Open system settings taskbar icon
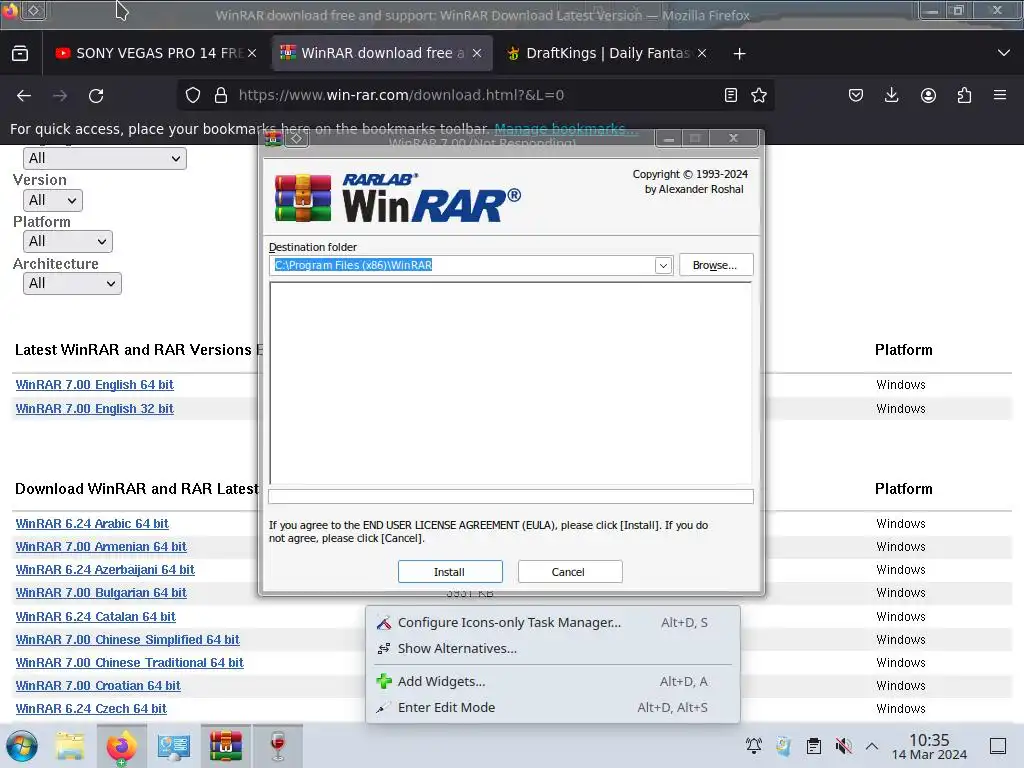1024x768 pixels. coord(174,746)
